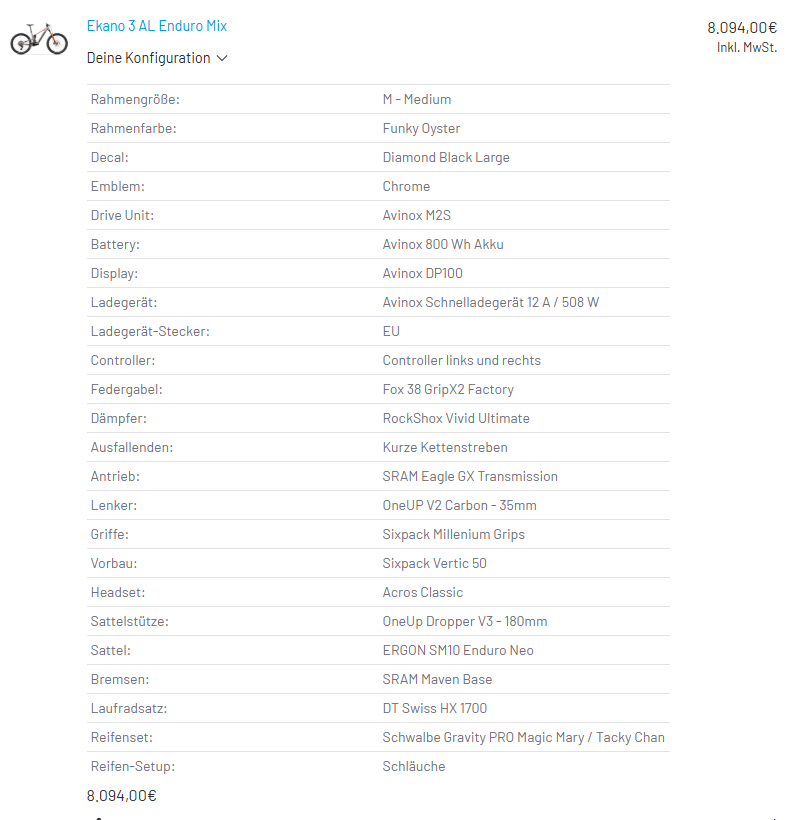Viewport: 792px width, 820px height.
Task: Open the Ekano 3 AL Enduro Mix link
Action: pyautogui.click(x=156, y=26)
